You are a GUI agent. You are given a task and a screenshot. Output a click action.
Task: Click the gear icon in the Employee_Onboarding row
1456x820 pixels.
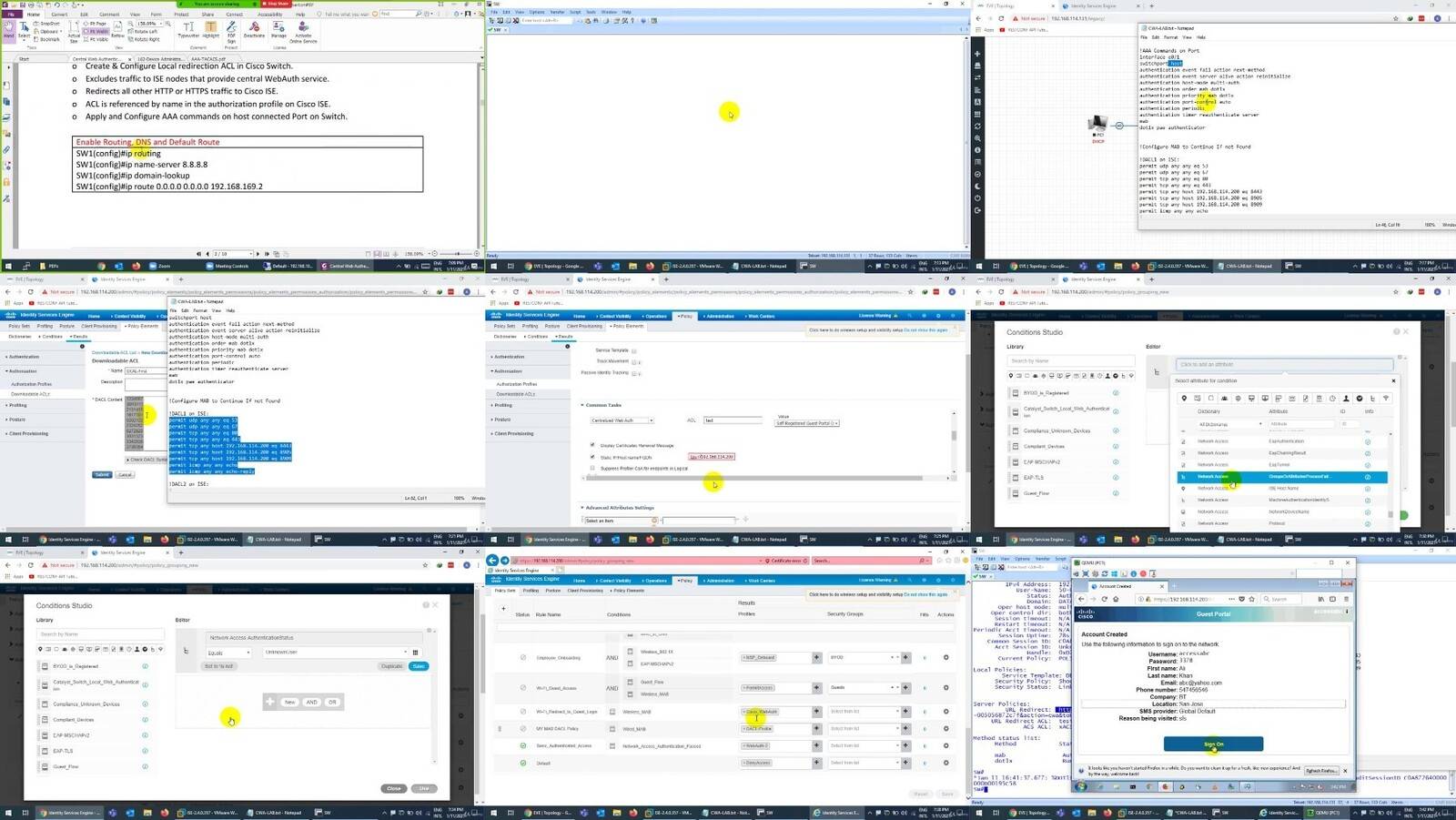[945, 657]
